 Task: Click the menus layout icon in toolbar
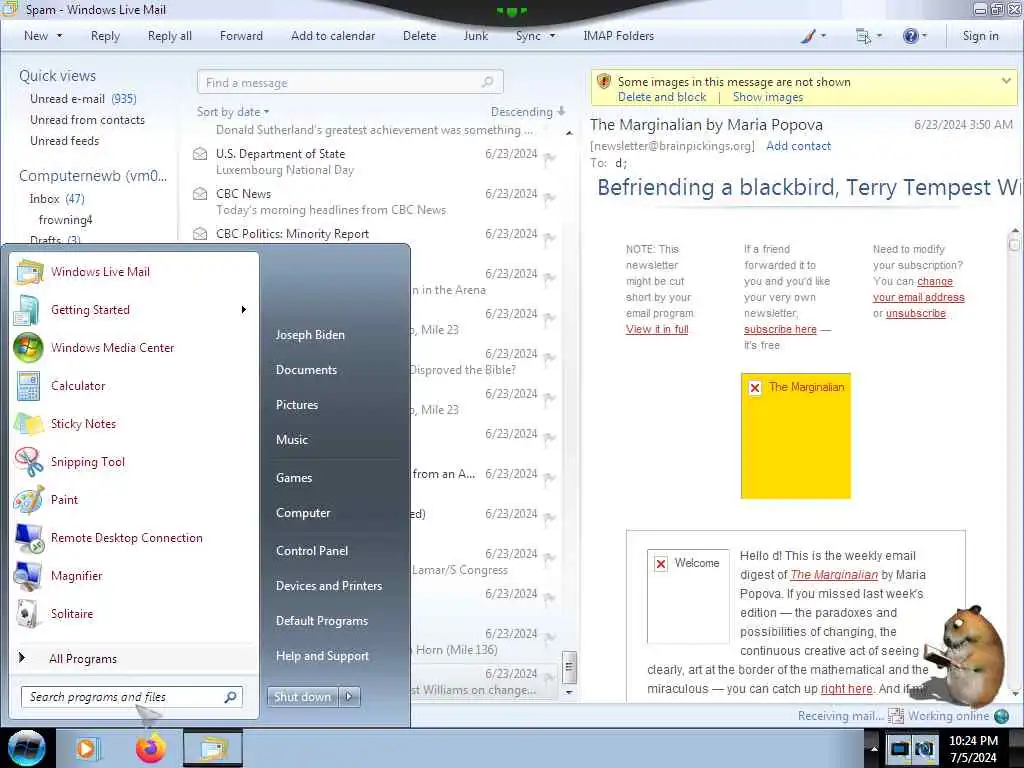point(863,36)
